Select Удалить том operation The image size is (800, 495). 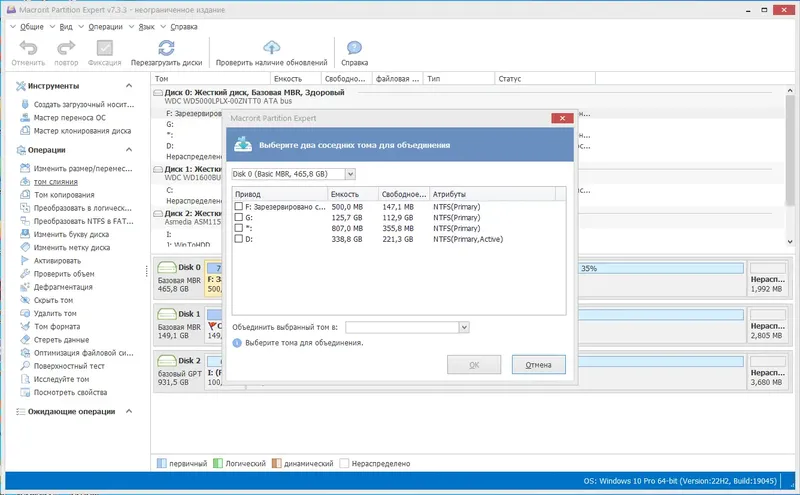coord(55,313)
